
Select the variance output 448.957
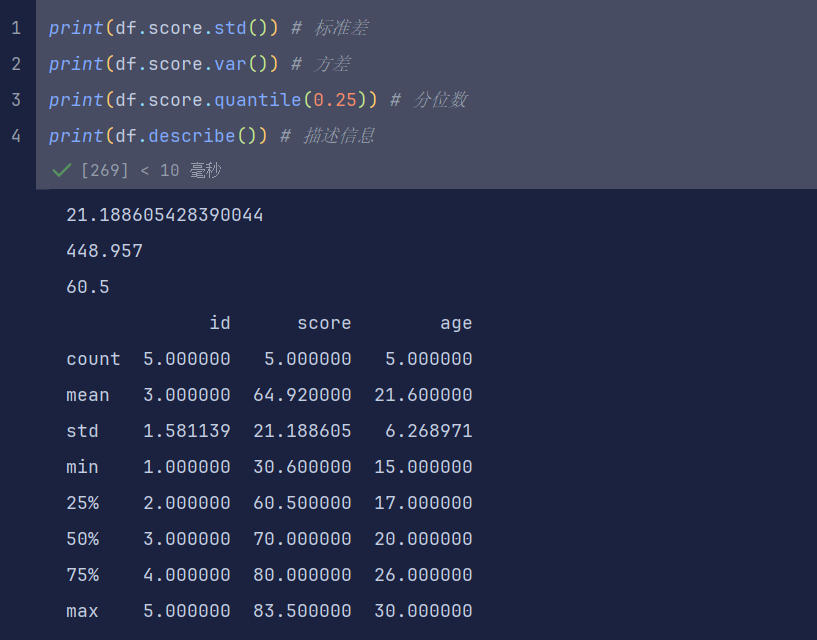(104, 250)
